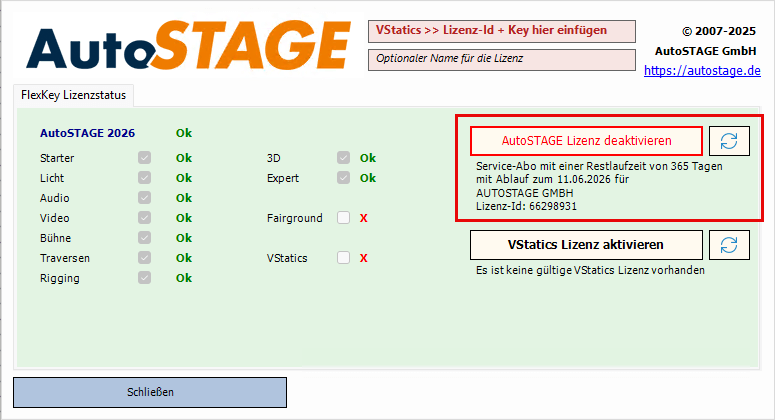Click the Bühne module label
Viewport: 775px width, 420px height.
point(55,238)
